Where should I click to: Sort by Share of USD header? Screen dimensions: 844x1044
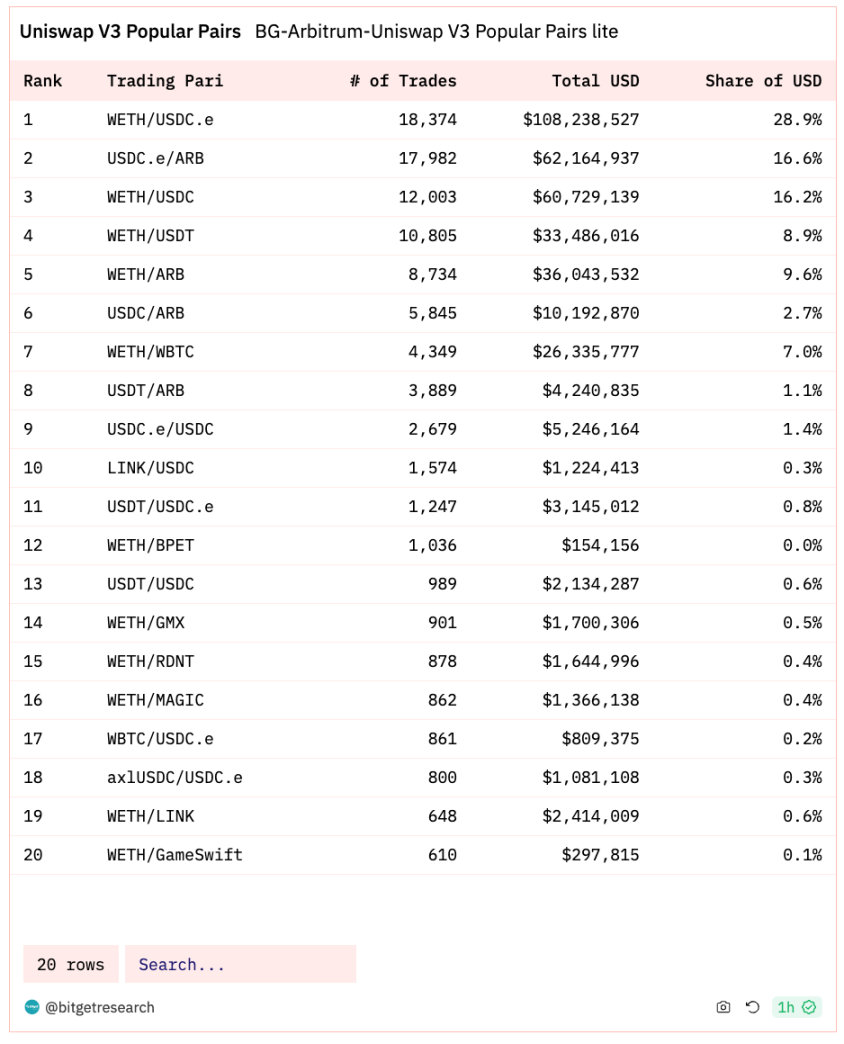[x=763, y=81]
